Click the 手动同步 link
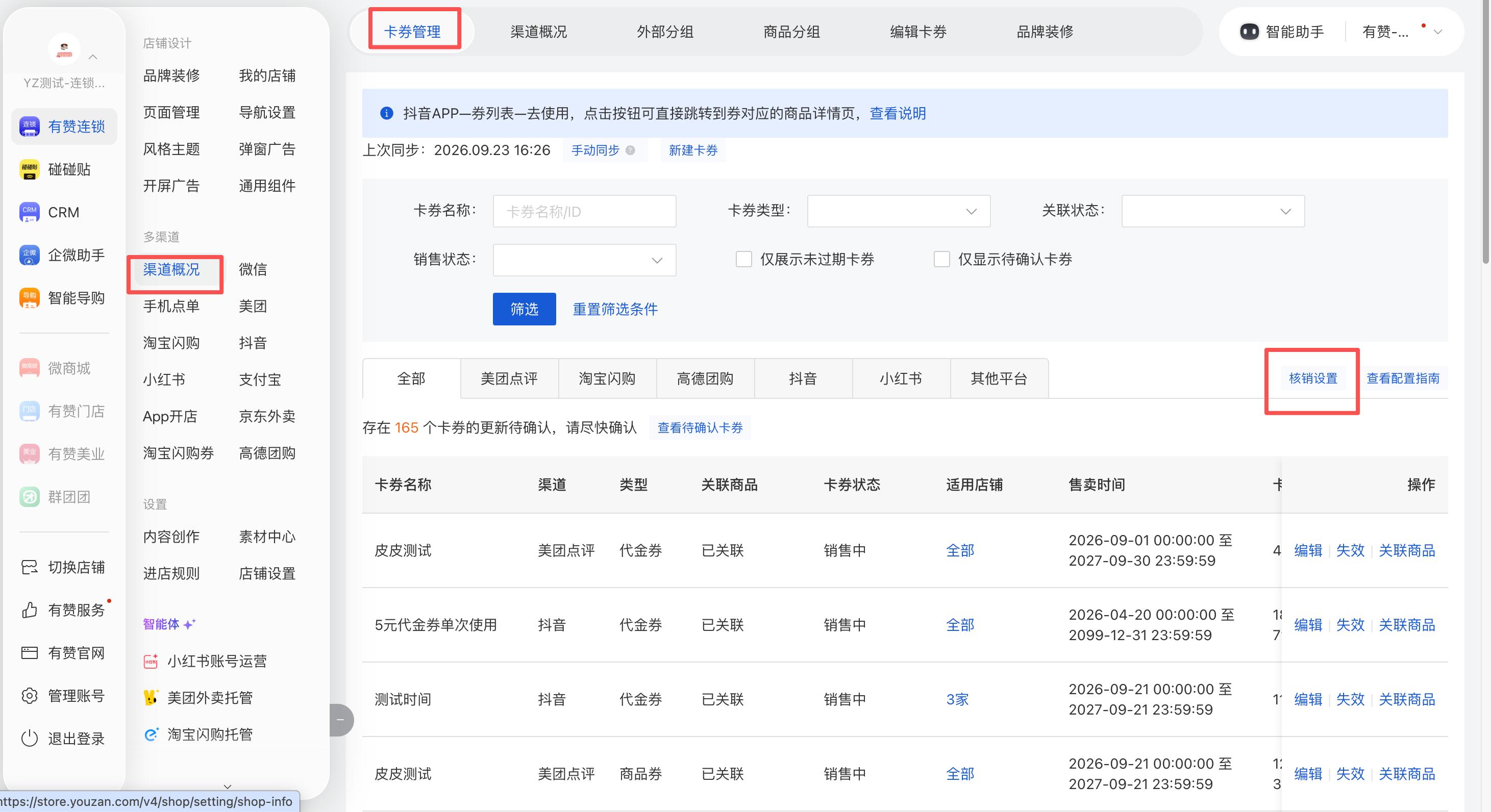This screenshot has width=1491, height=812. coord(595,150)
